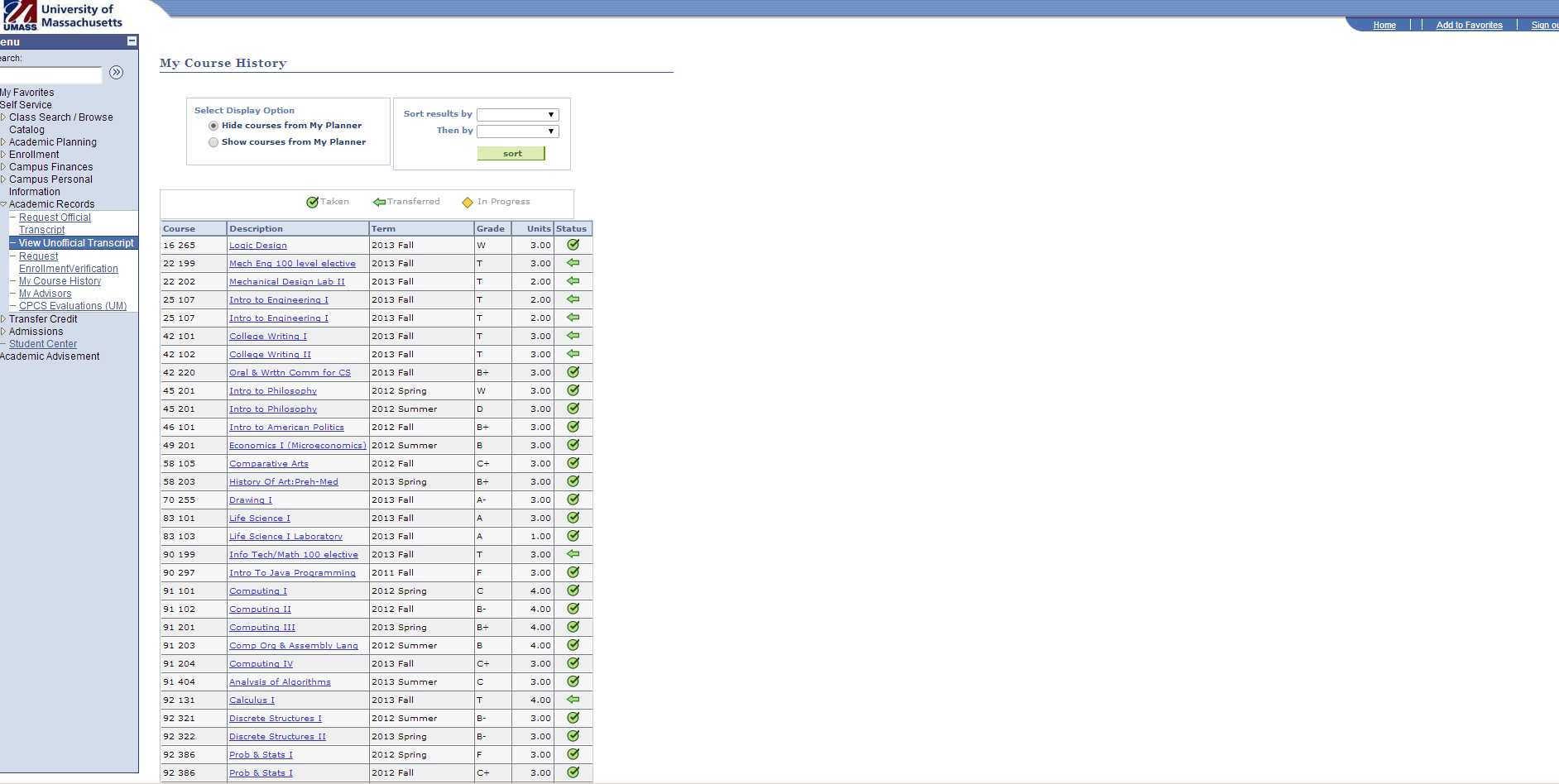
Task: Click the menu search input field
Action: [x=50, y=75]
